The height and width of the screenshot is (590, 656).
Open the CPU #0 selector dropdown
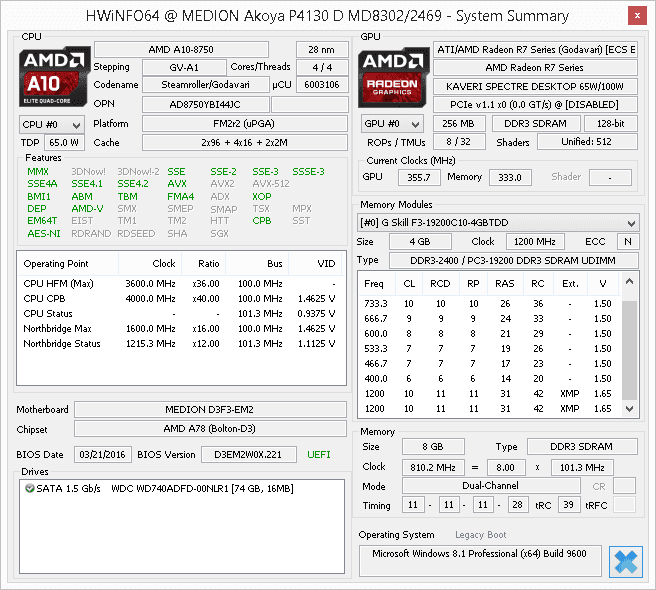coord(51,125)
